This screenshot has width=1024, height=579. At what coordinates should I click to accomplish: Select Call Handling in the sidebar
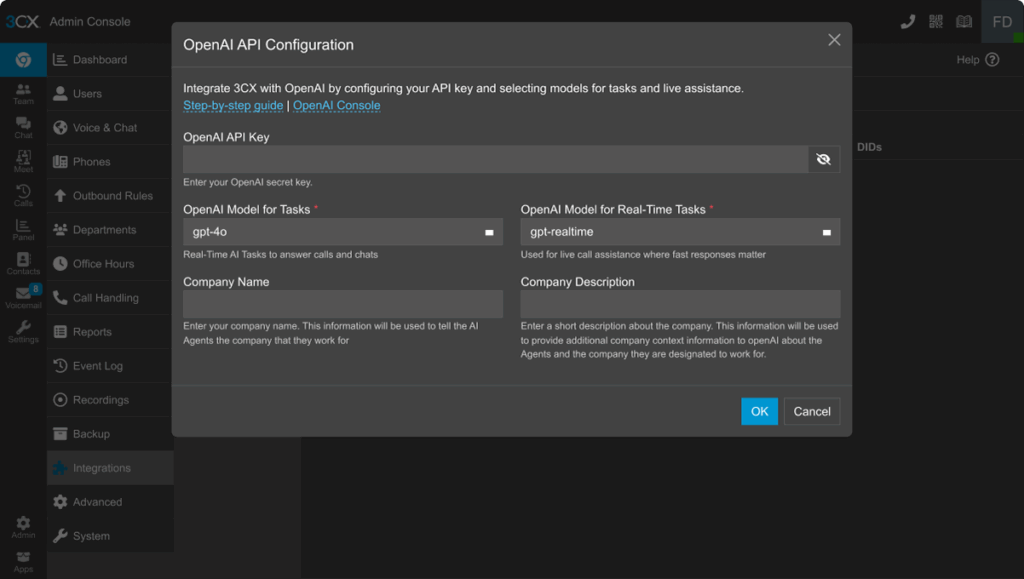click(x=105, y=298)
